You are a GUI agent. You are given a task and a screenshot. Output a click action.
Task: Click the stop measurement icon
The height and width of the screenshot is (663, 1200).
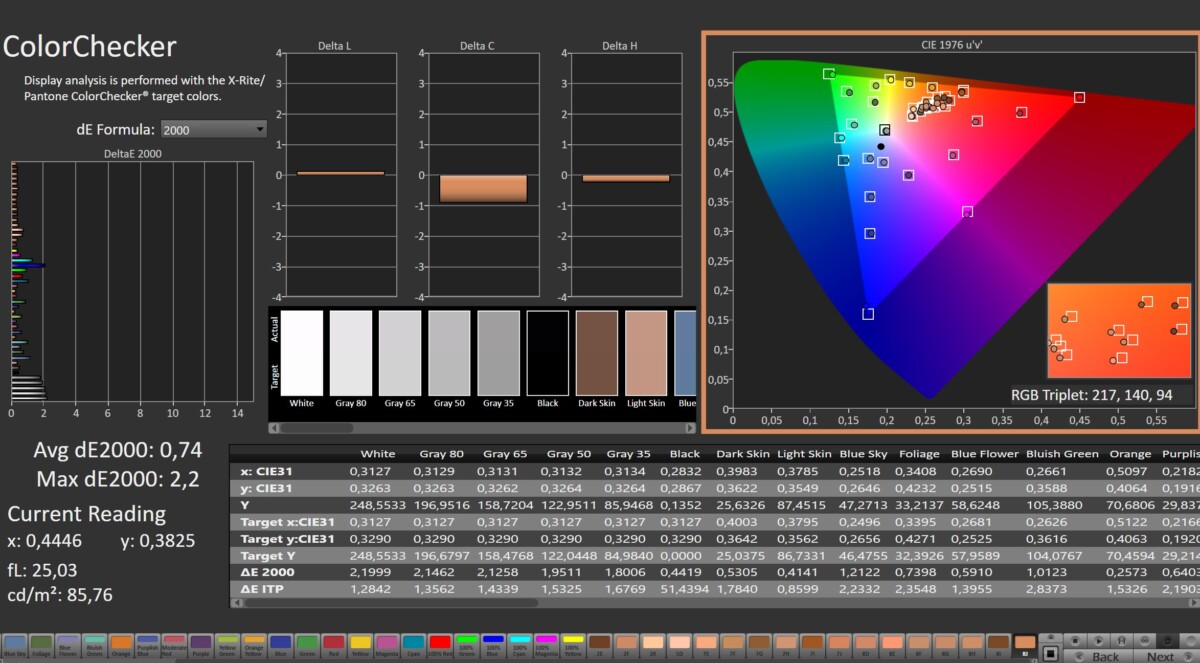[x=1076, y=639]
